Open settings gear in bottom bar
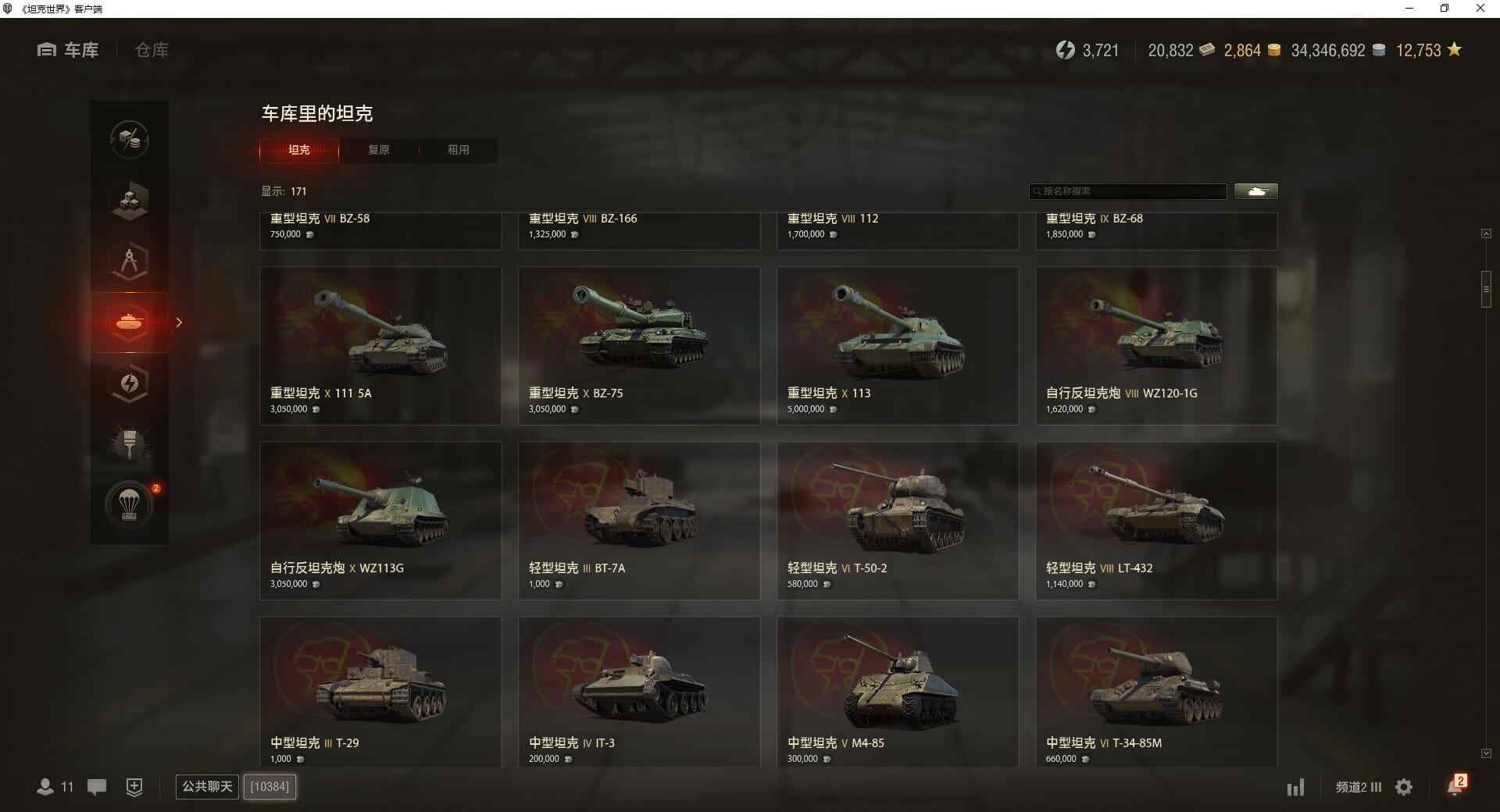The image size is (1500, 812). (1404, 787)
